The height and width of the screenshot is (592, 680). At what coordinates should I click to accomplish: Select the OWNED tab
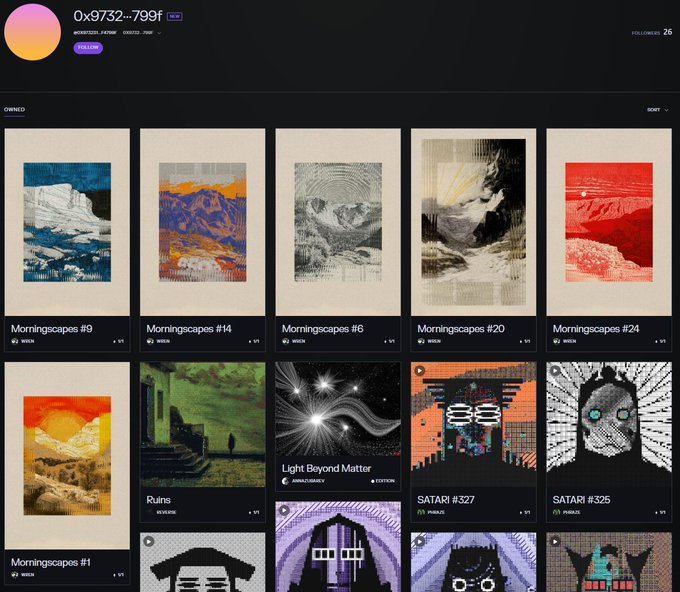pos(14,109)
